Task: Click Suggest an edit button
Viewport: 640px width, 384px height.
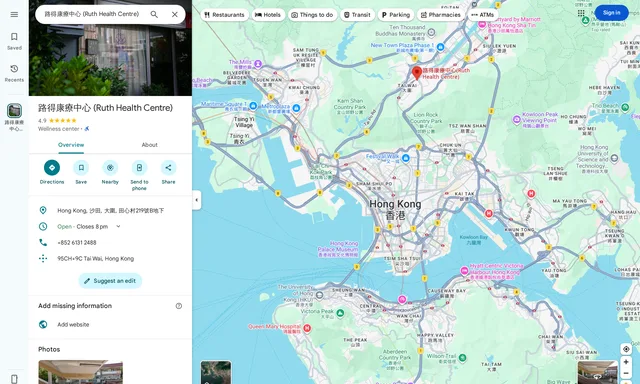Action: coord(110,281)
